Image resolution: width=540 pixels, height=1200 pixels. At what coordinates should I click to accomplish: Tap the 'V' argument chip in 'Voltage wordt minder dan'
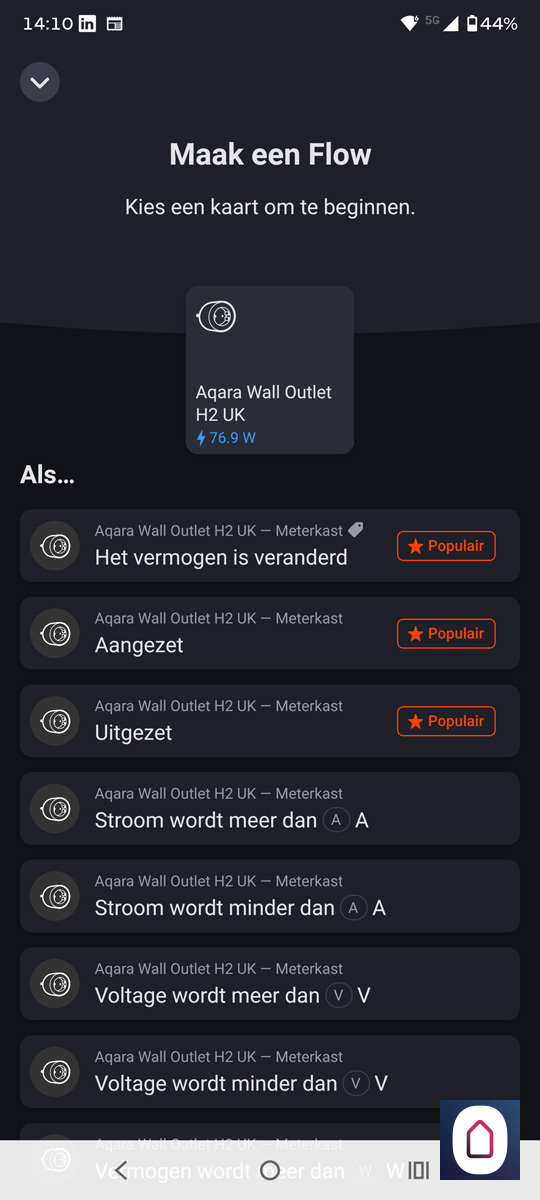coord(356,1083)
